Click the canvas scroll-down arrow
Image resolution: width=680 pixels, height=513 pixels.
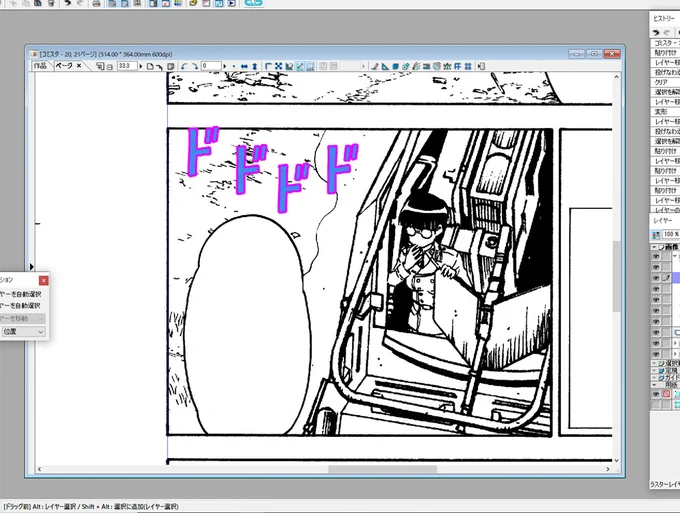point(616,461)
